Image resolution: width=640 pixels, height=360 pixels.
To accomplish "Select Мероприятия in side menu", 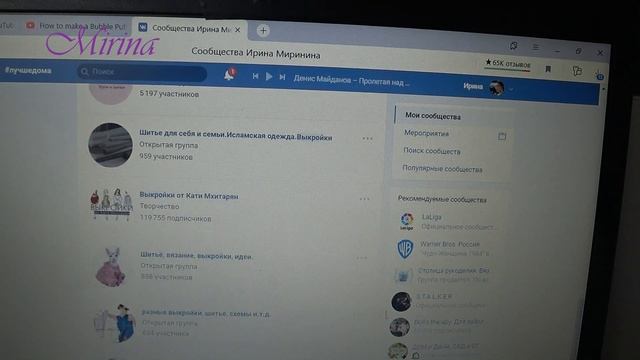I will pos(427,133).
